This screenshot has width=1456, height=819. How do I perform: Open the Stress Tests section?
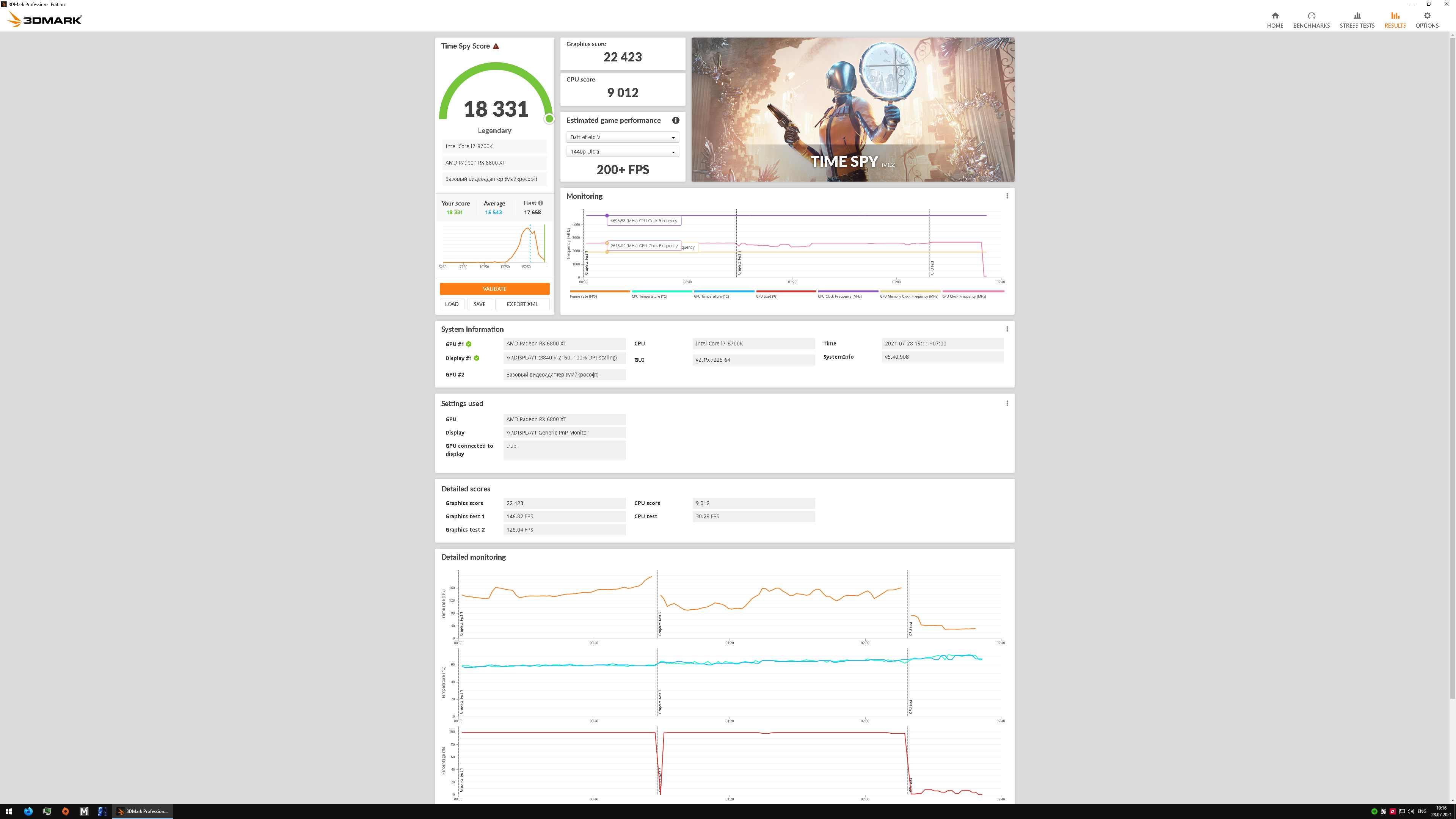coord(1357,20)
